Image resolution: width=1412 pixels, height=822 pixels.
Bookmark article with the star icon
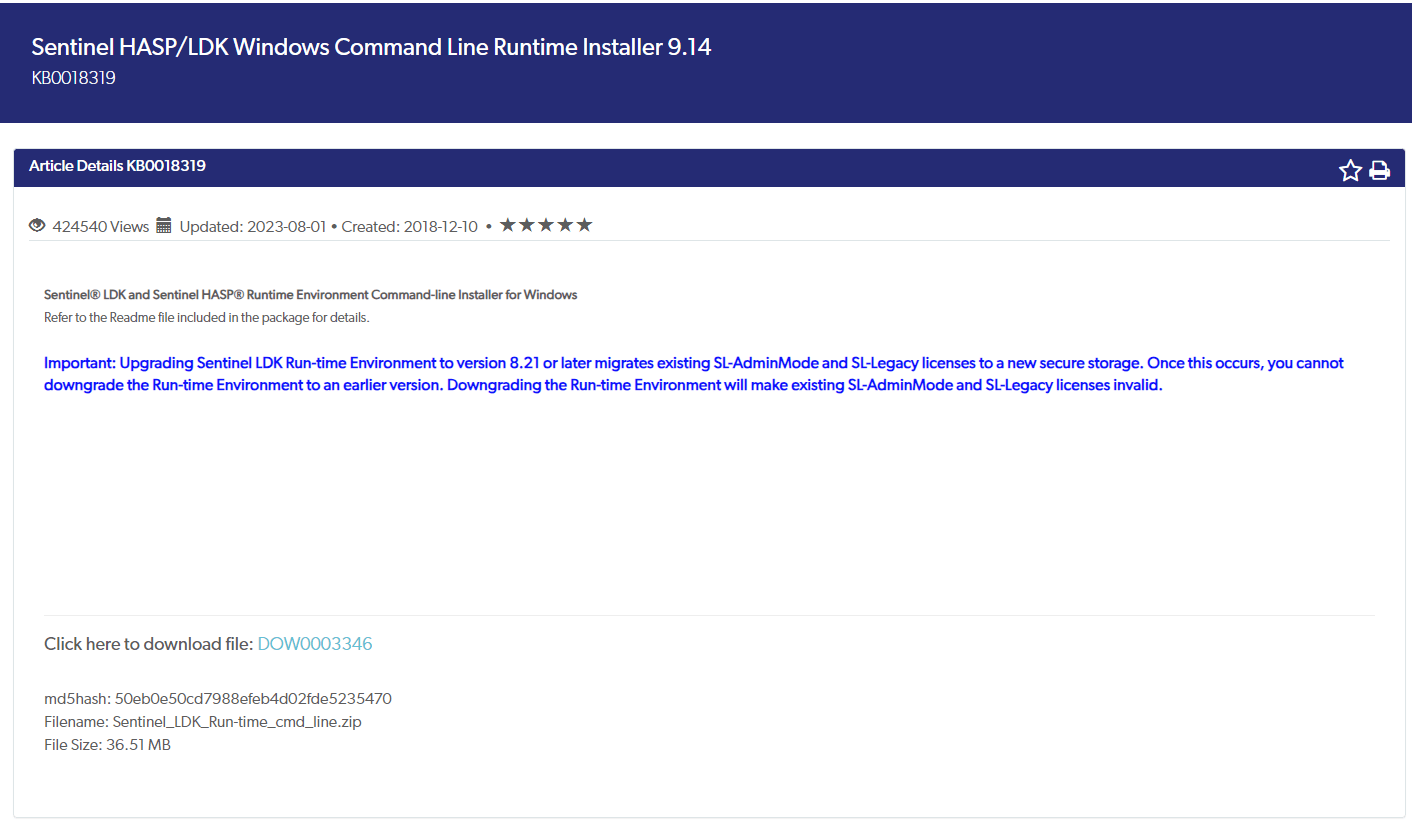coord(1350,171)
